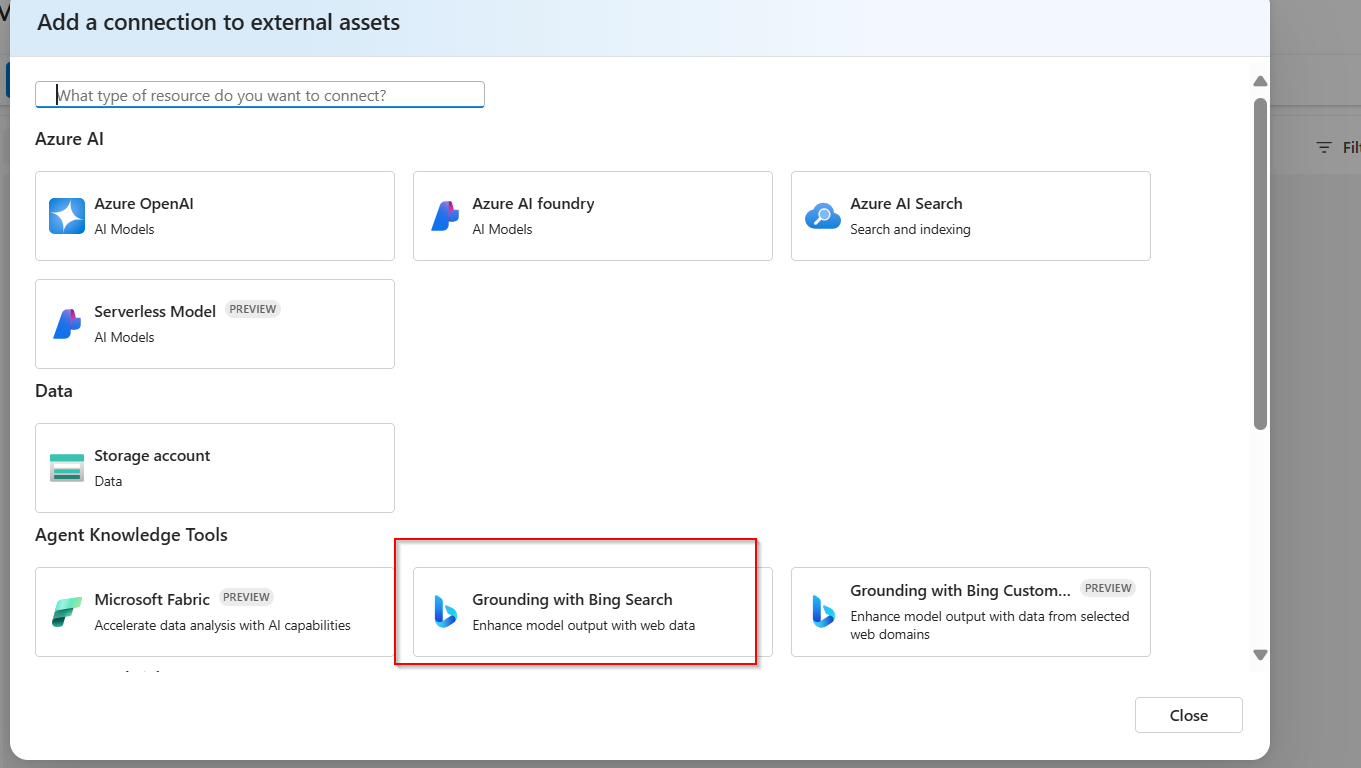Click the resource type search field

click(259, 94)
